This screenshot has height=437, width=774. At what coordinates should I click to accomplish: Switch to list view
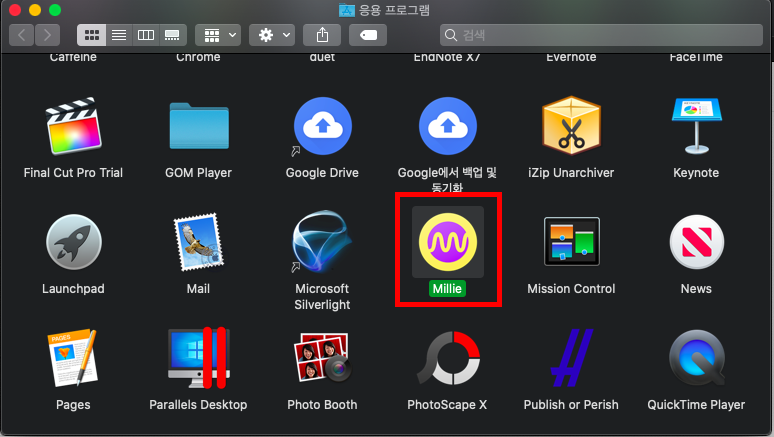coord(119,35)
